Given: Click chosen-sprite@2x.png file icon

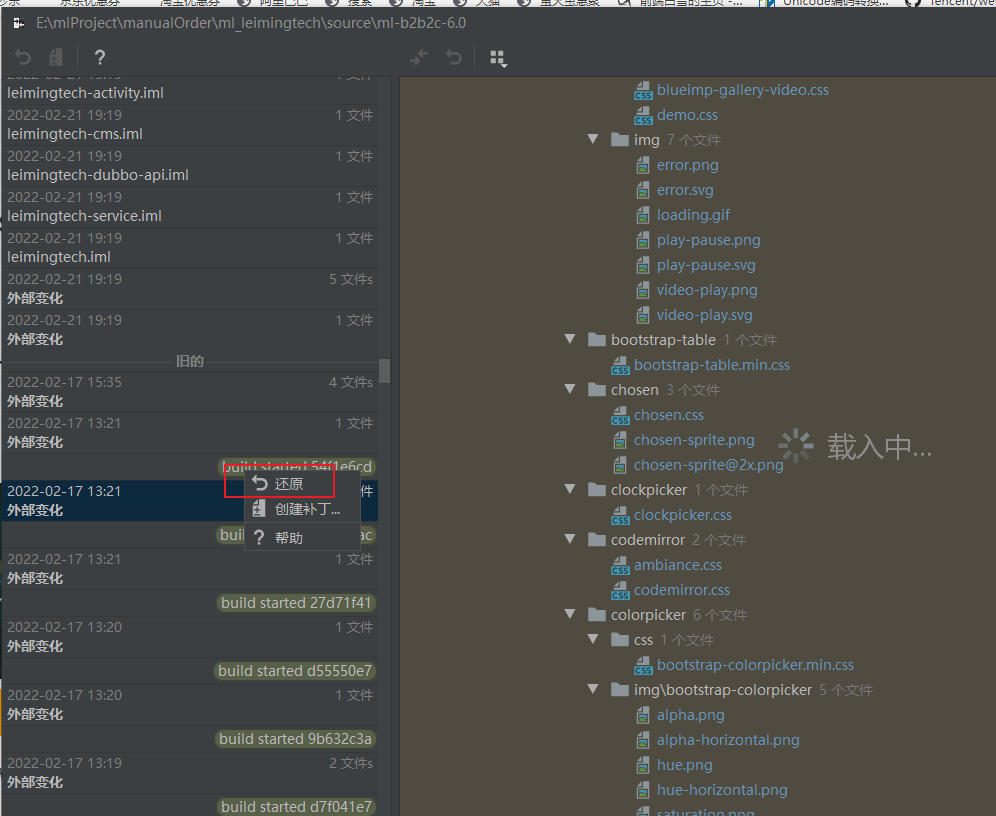Looking at the screenshot, I should (x=621, y=465).
